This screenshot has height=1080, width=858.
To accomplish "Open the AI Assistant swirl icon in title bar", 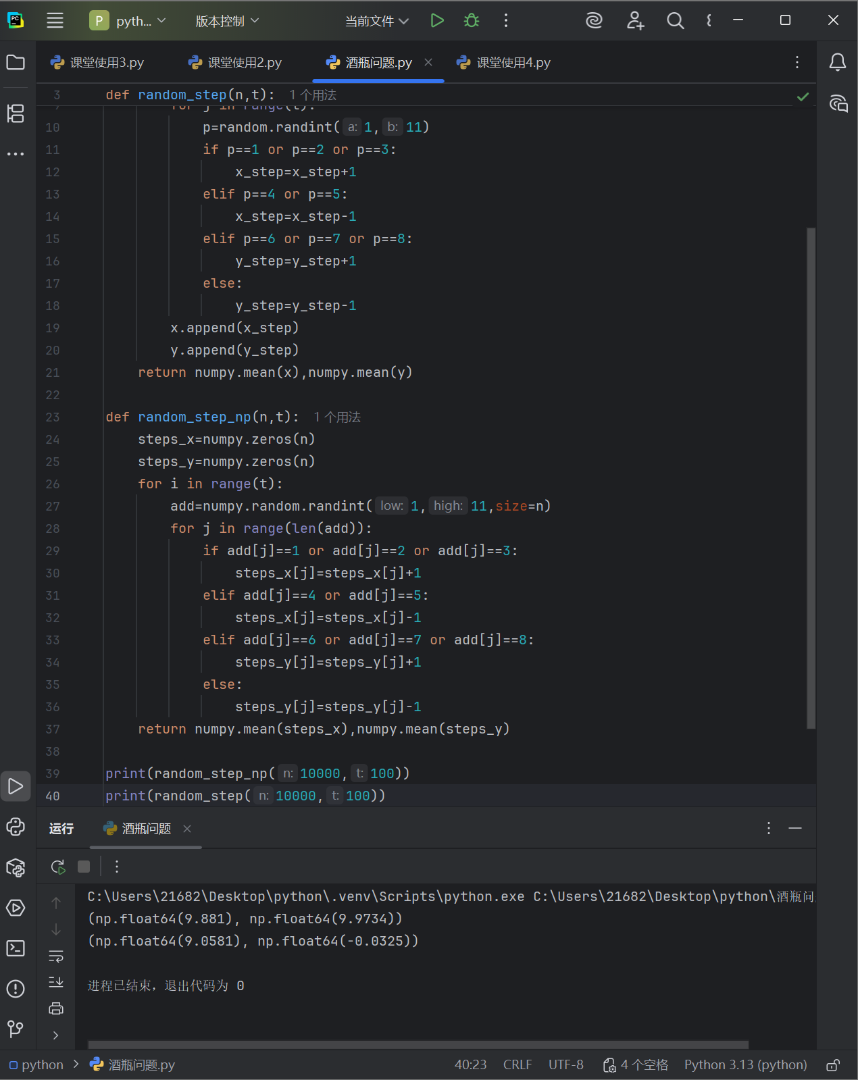I will click(x=594, y=21).
